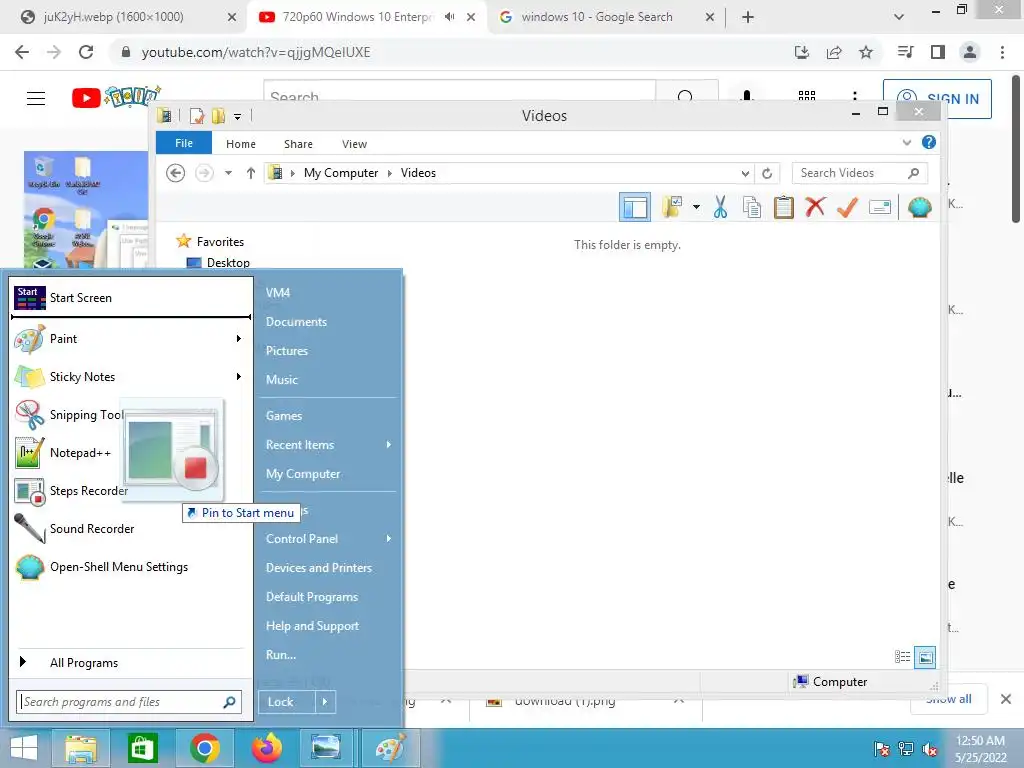Click the orange checkmark Properties icon
This screenshot has width=1024, height=768.
(847, 208)
